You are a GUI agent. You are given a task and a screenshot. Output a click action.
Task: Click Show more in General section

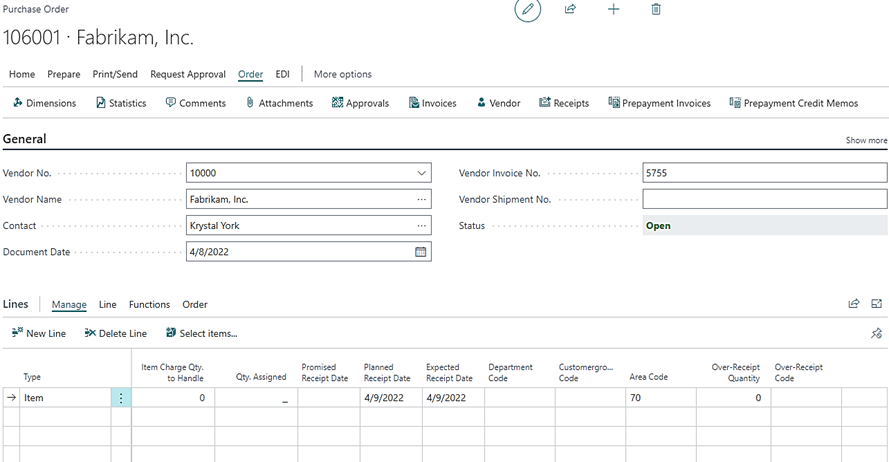(866, 141)
